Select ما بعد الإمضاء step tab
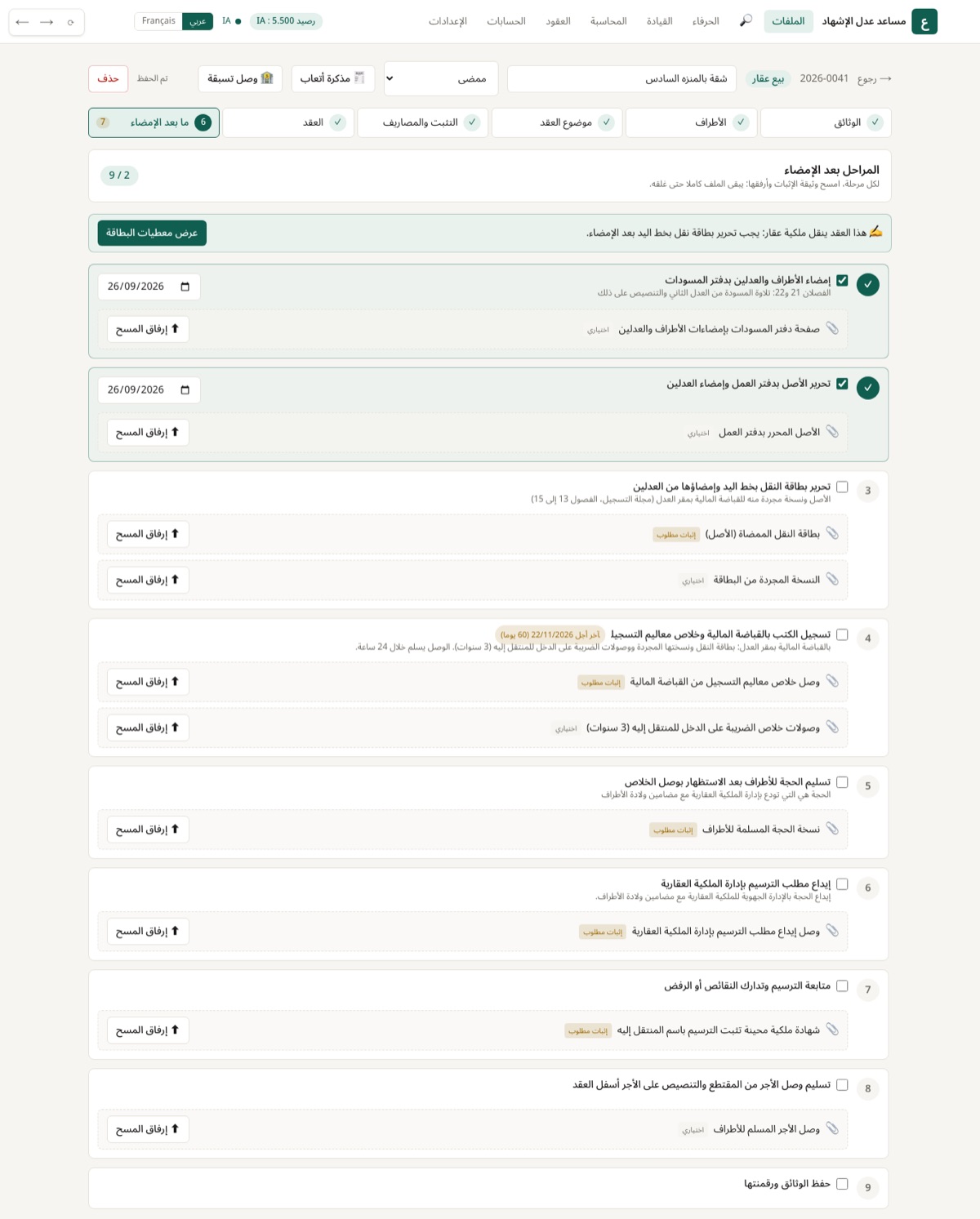Image resolution: width=980 pixels, height=1219 pixels. click(154, 122)
